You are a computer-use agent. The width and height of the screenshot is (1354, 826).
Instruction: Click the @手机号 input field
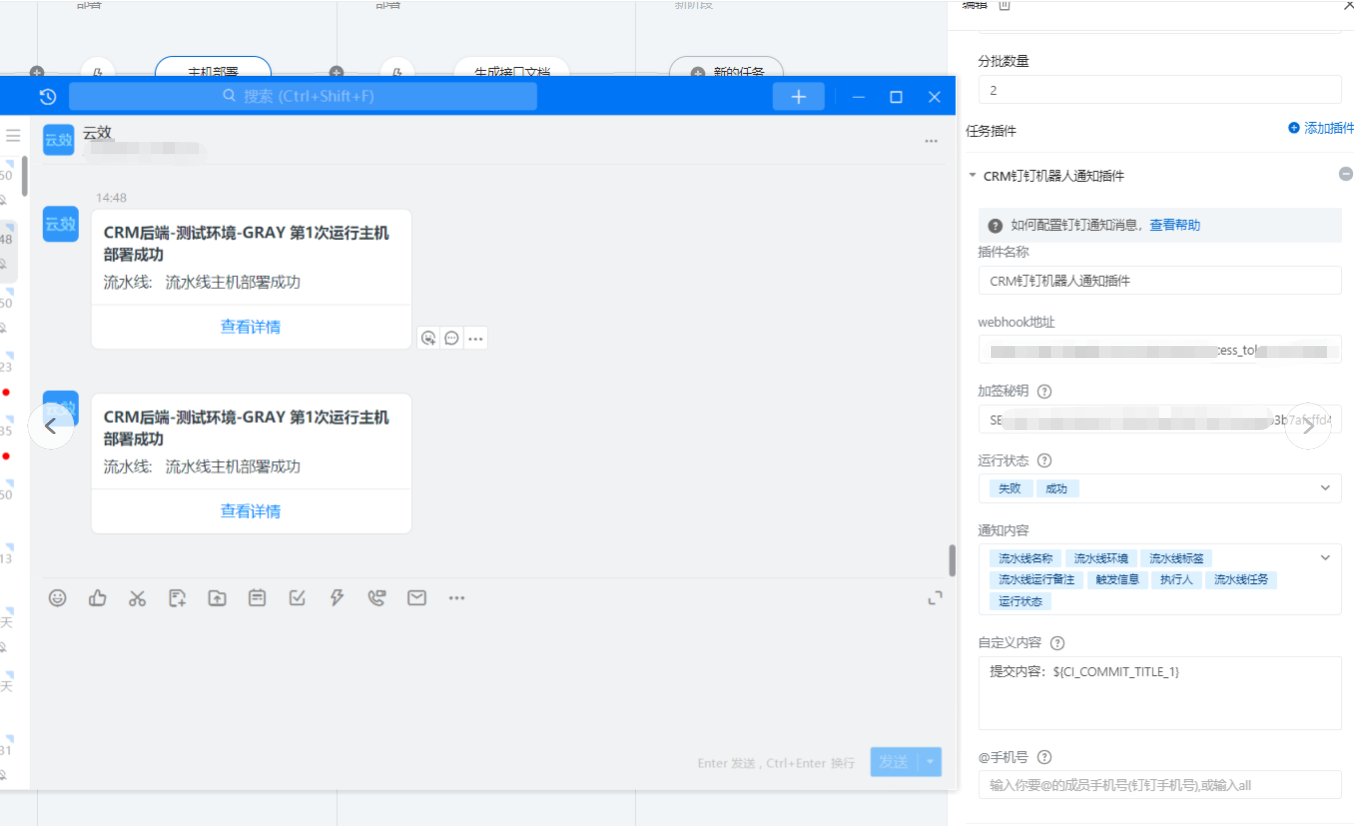[1160, 785]
